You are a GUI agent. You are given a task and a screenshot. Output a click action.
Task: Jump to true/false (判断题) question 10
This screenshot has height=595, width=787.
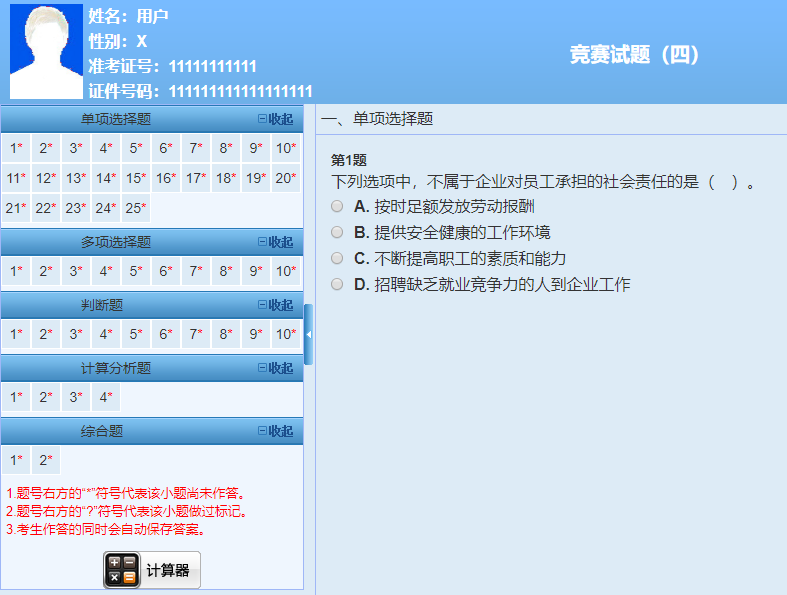[x=286, y=334]
